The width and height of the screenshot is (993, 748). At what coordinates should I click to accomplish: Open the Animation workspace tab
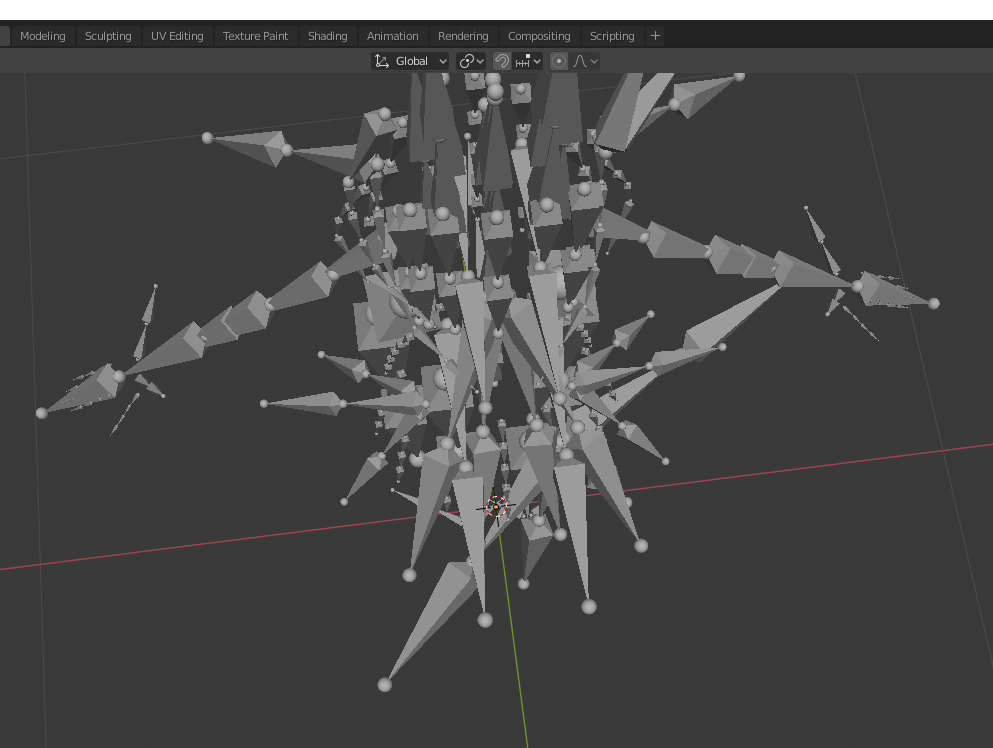(x=393, y=36)
